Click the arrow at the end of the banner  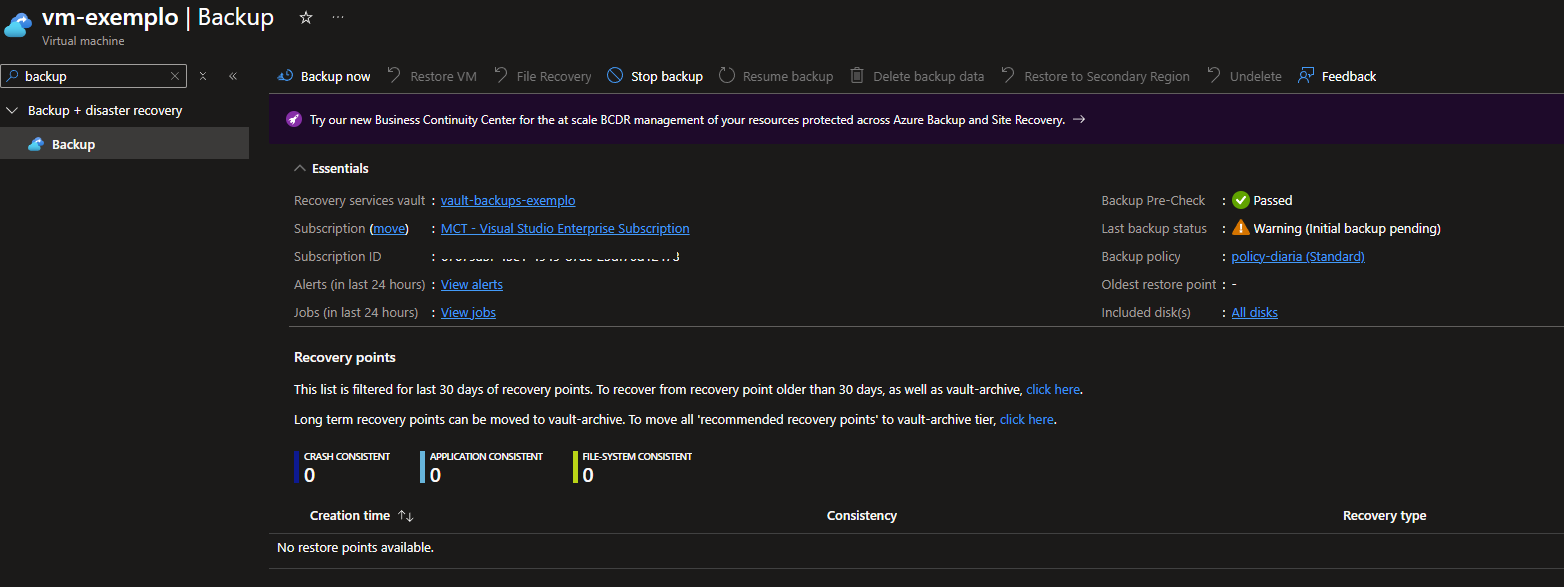[1079, 120]
